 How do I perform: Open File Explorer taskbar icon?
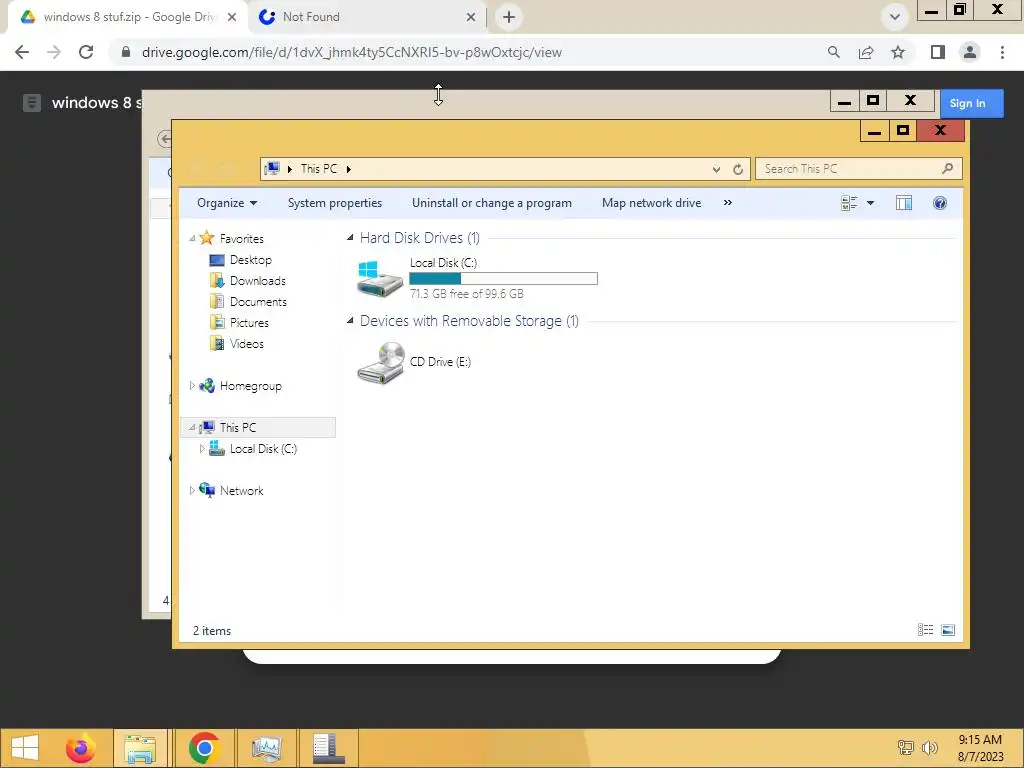coord(140,748)
